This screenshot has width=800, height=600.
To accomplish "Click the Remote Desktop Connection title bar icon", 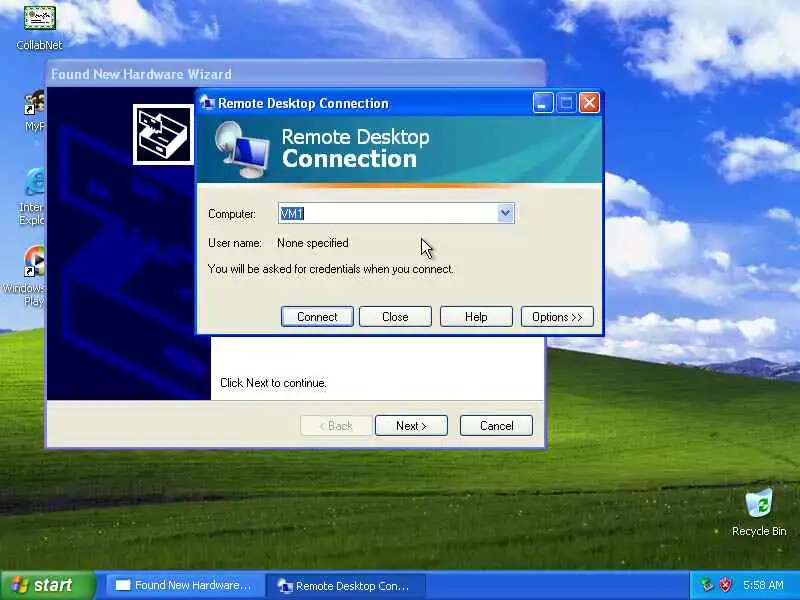I will pos(207,103).
